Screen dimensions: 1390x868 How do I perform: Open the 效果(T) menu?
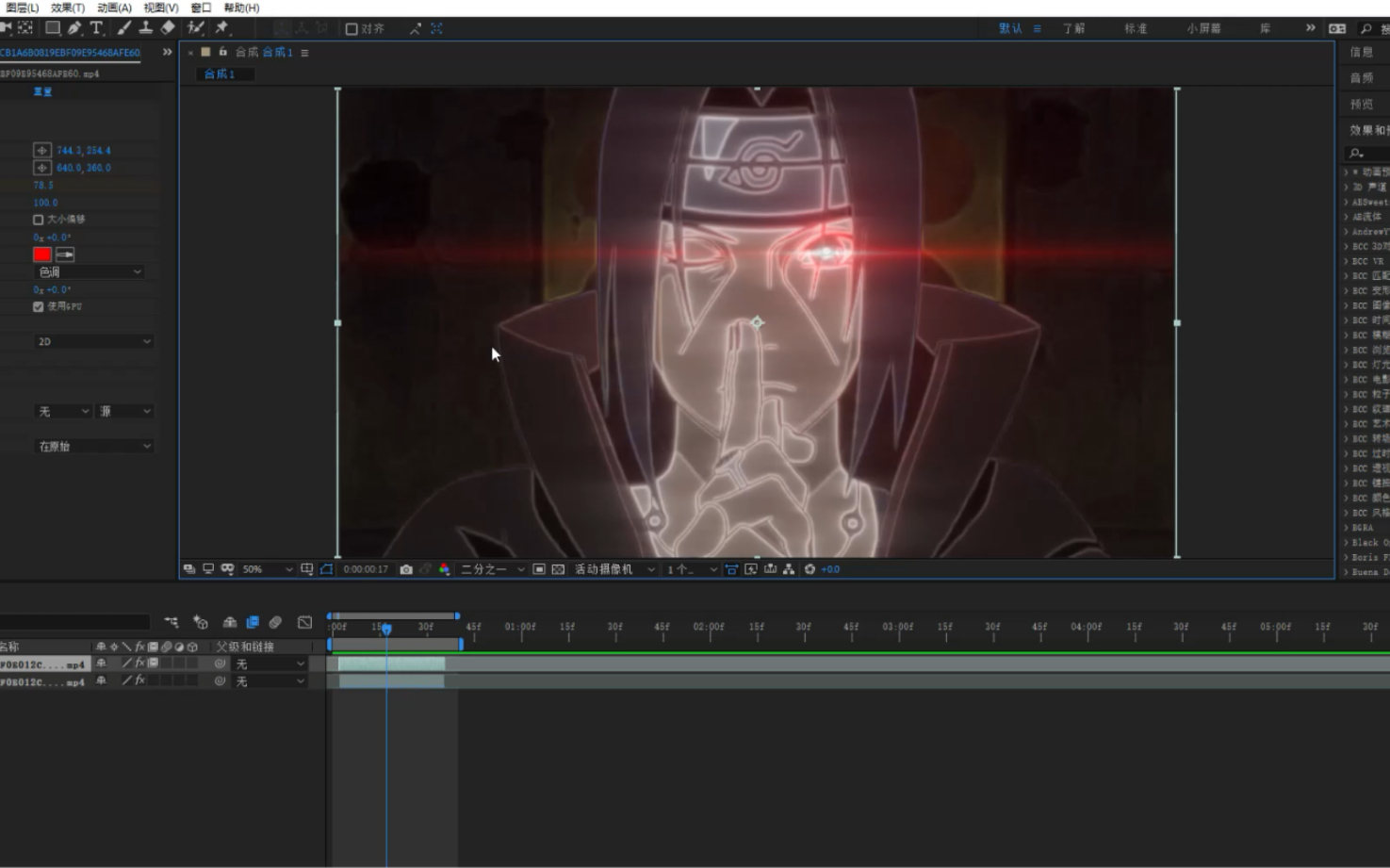pyautogui.click(x=68, y=8)
